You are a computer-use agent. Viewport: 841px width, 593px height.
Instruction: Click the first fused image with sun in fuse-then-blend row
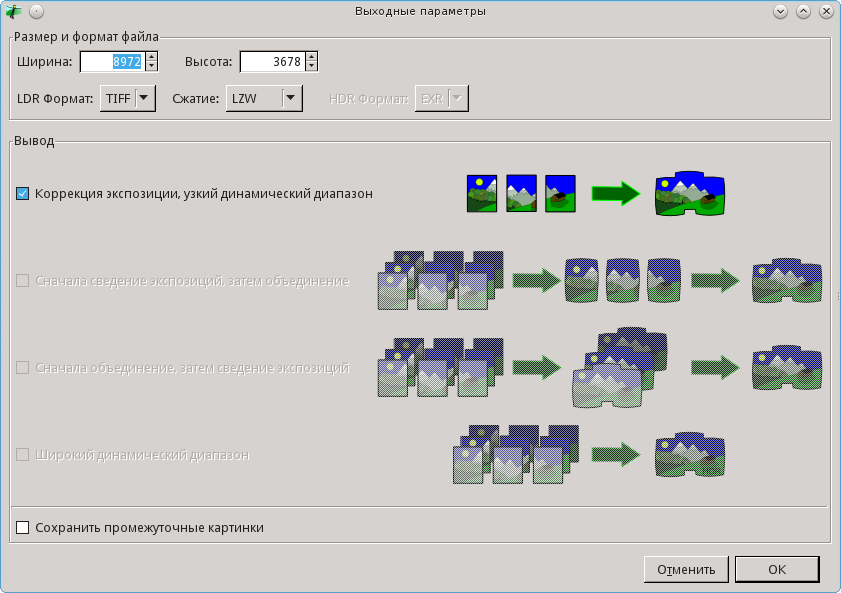pos(581,280)
